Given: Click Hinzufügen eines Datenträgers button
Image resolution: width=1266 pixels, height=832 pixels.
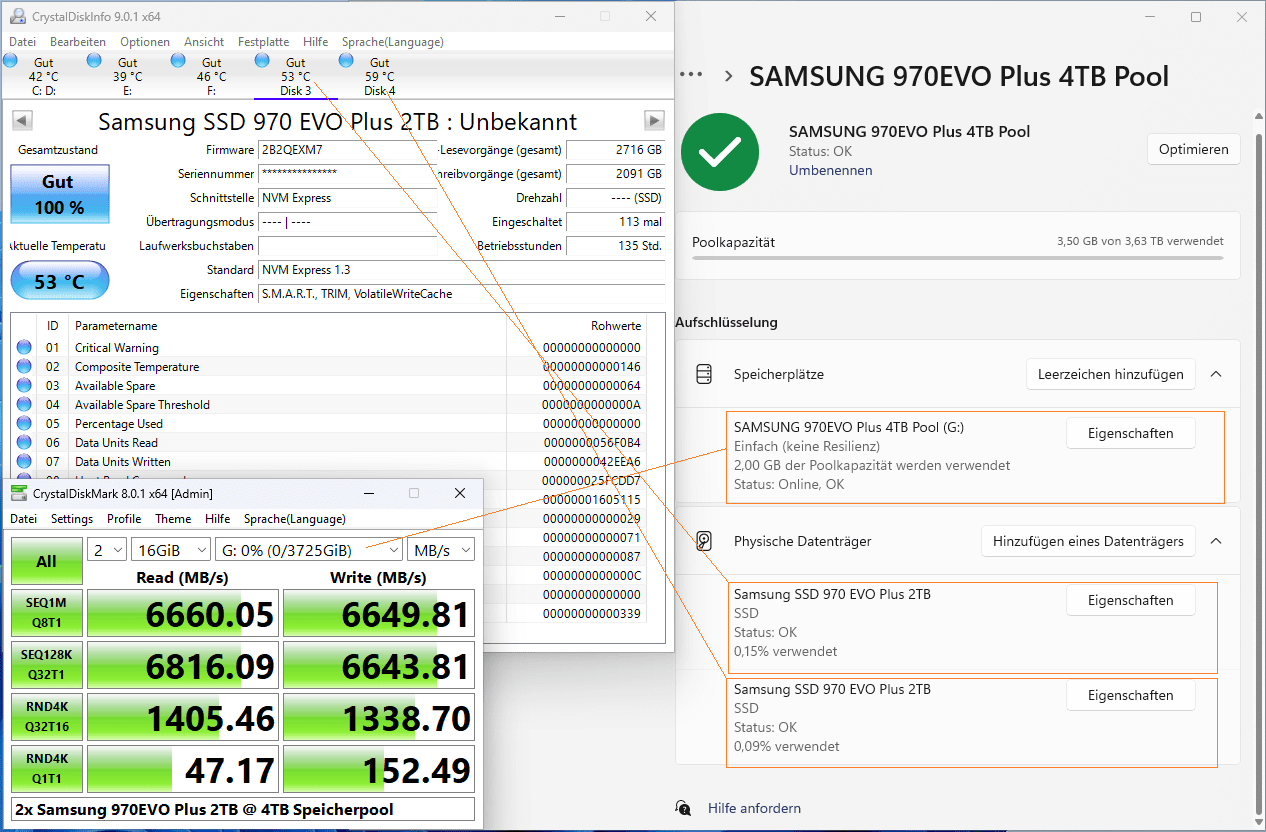Looking at the screenshot, I should (x=1088, y=541).
